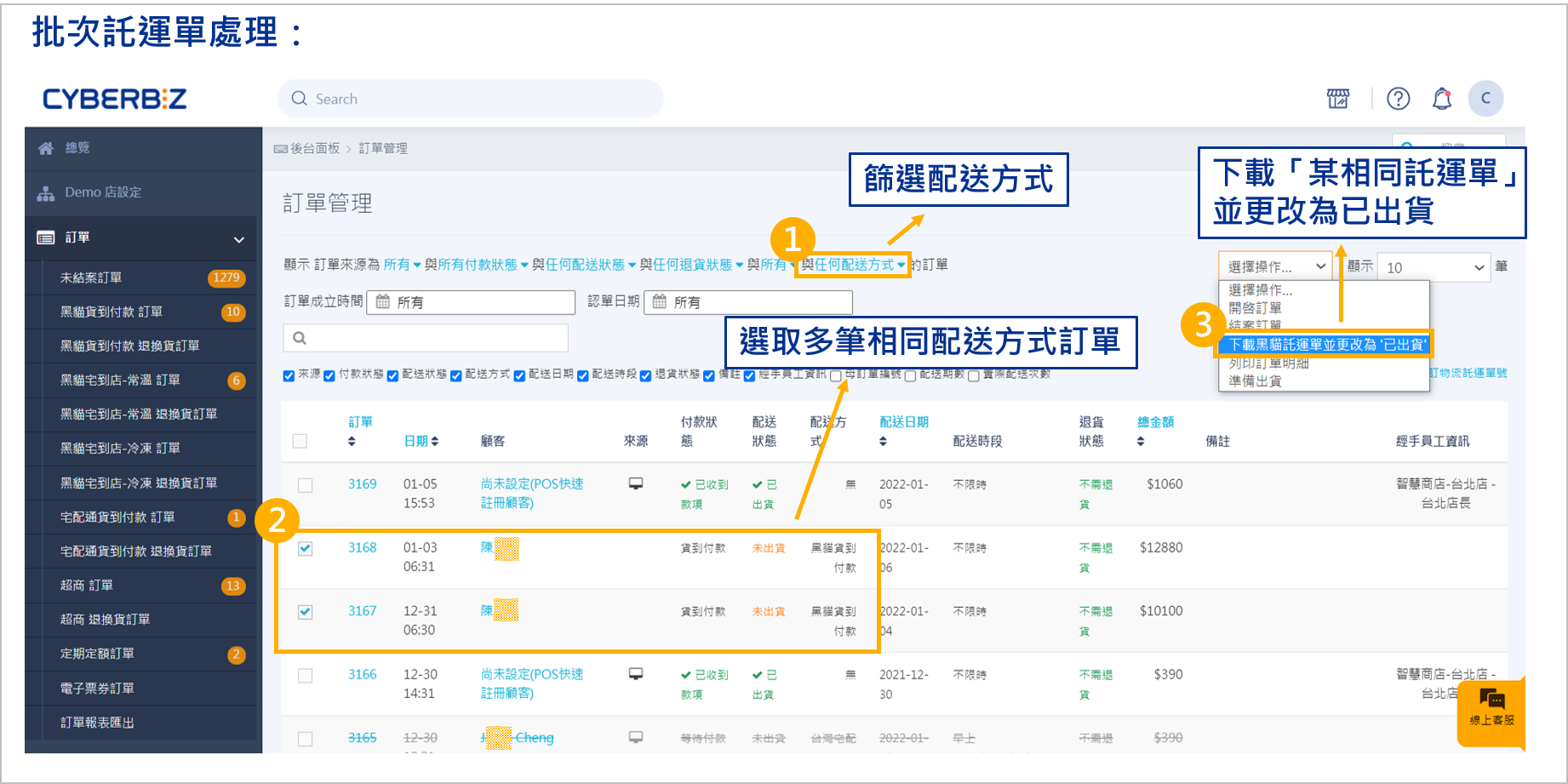Collapse the 訂單 sidebar section
Viewport: 1568px width, 784px height.
(238, 239)
